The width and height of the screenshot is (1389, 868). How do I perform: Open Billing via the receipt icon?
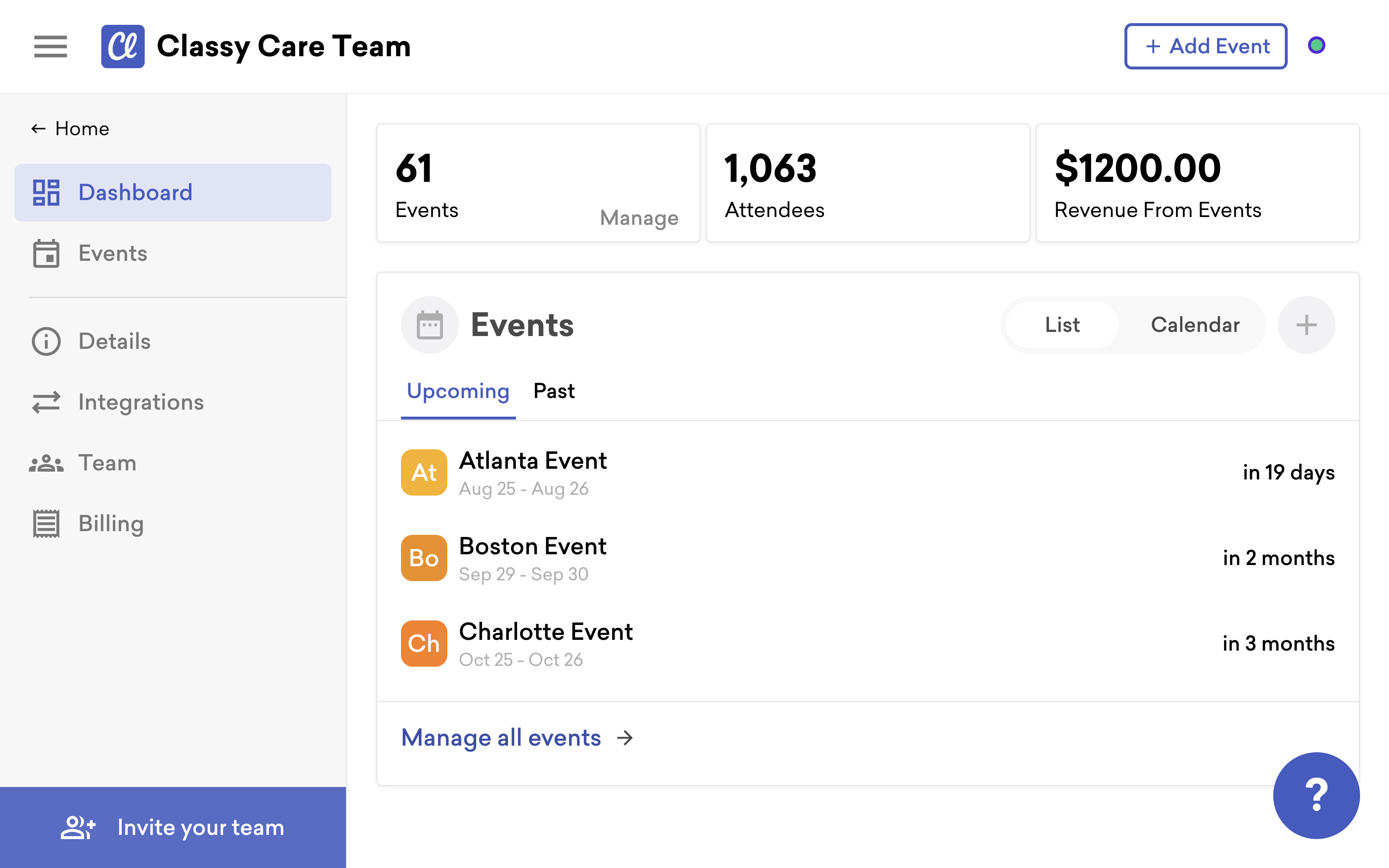pyautogui.click(x=46, y=524)
